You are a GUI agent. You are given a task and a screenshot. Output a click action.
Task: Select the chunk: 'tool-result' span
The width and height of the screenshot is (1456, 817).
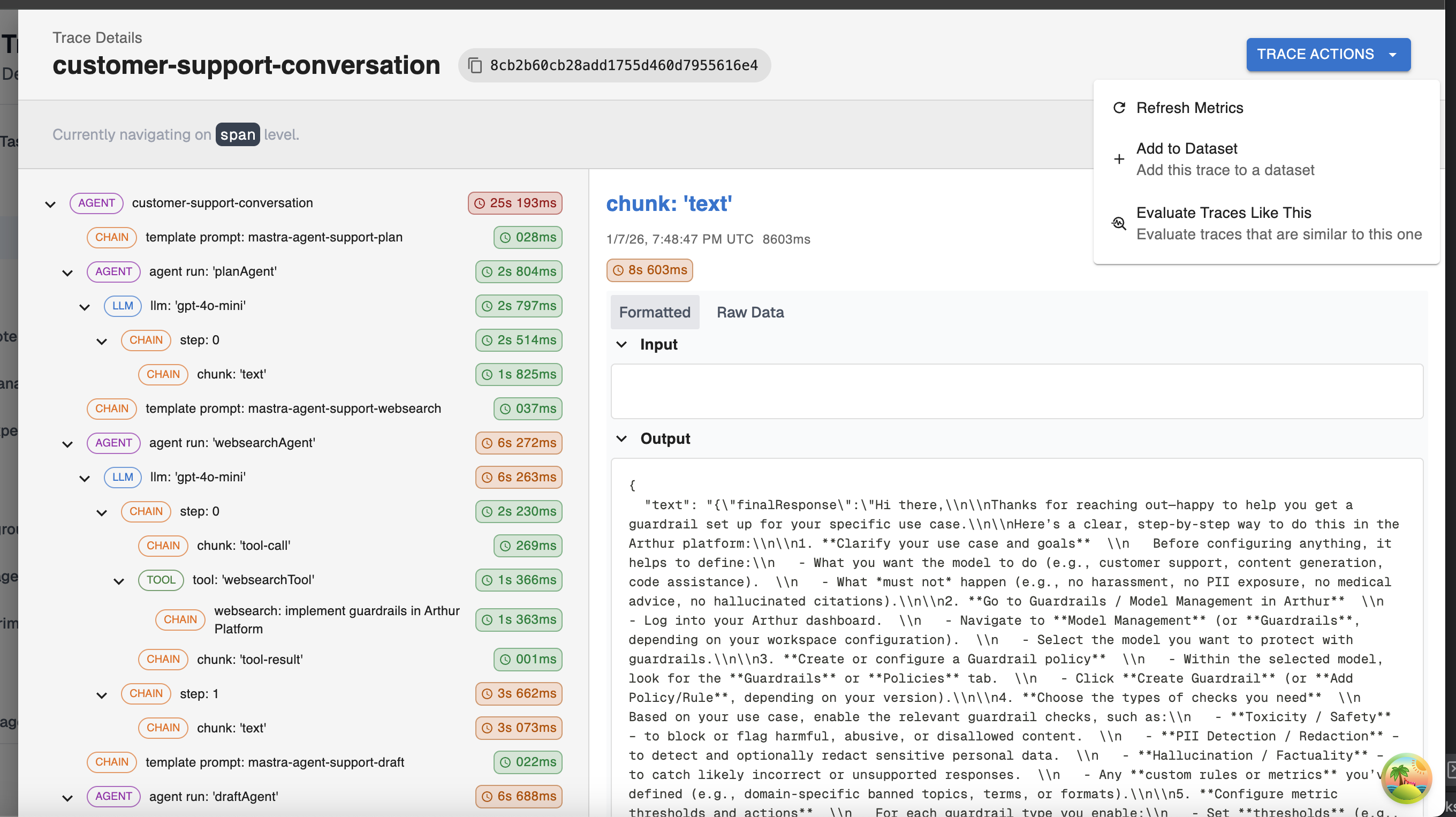point(249,659)
